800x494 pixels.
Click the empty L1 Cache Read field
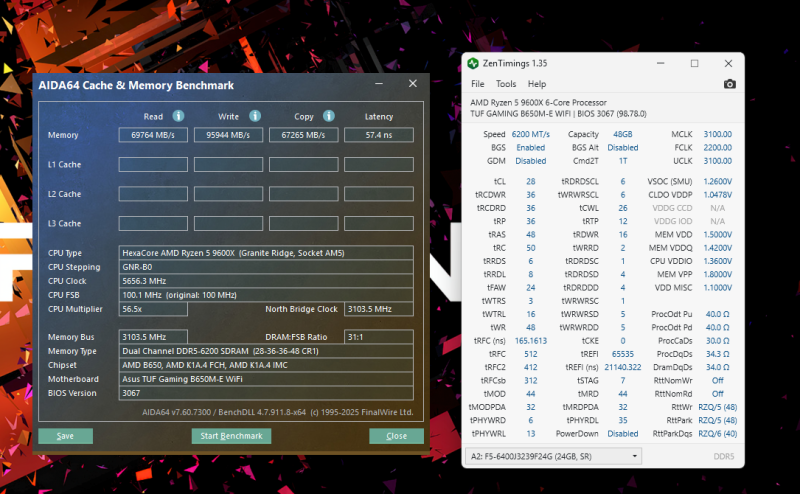tap(153, 164)
